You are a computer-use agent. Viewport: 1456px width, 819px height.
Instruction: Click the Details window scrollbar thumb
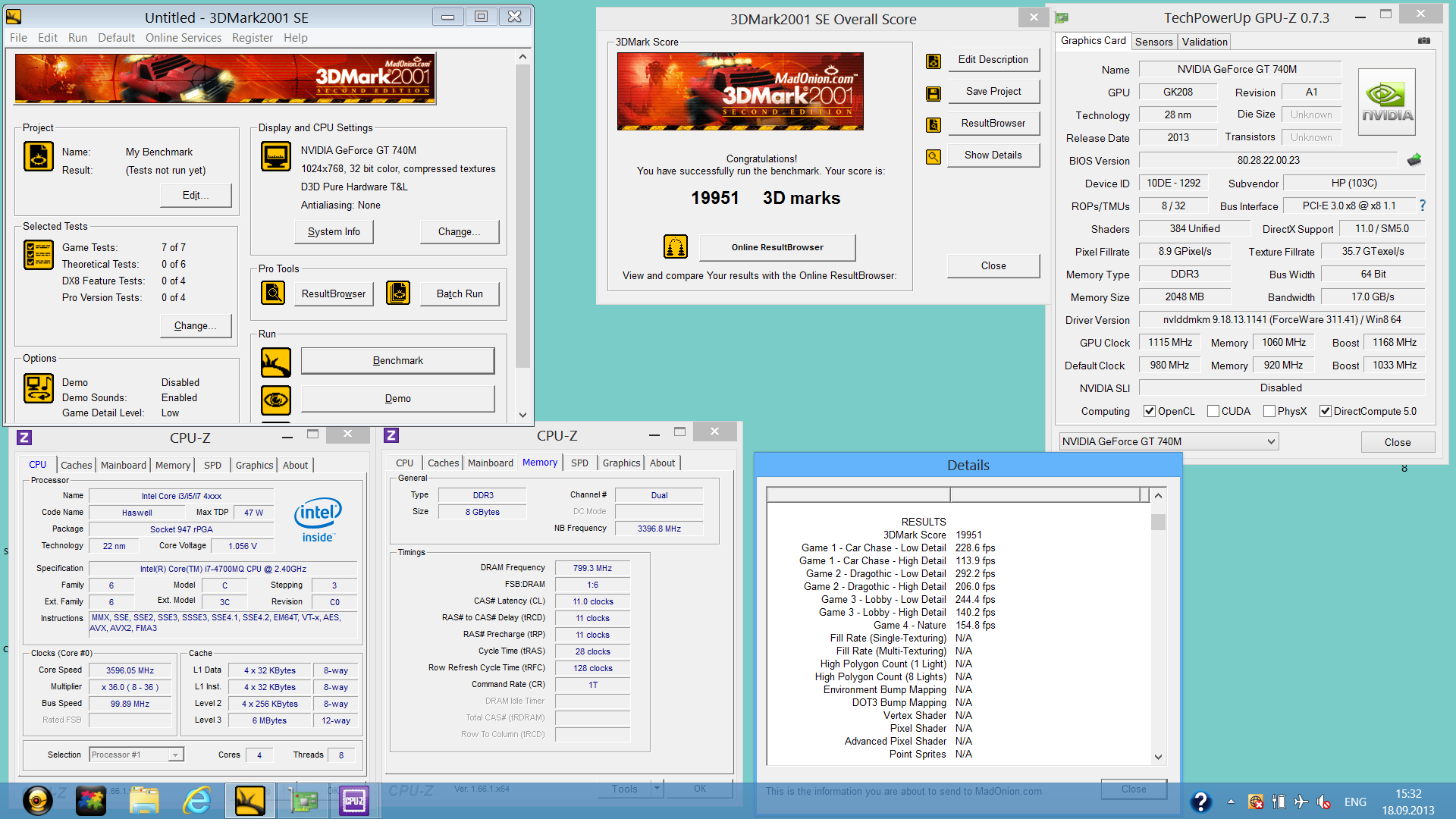point(1158,522)
